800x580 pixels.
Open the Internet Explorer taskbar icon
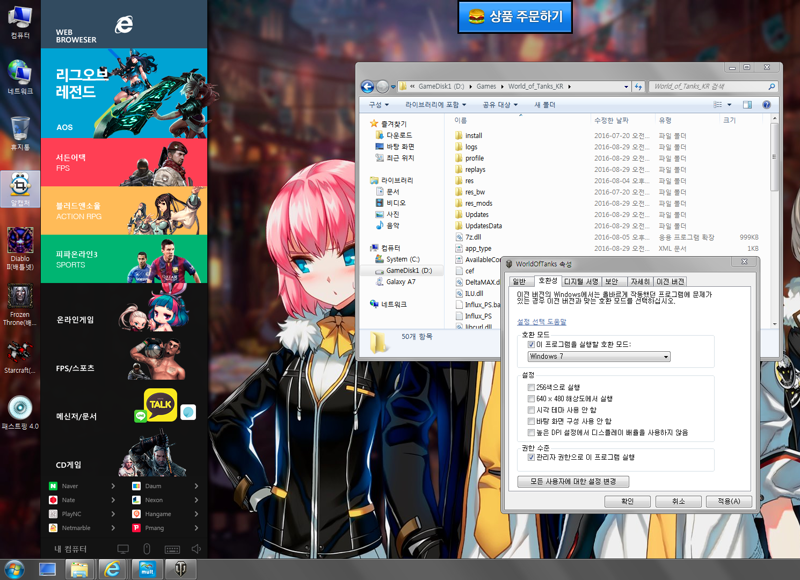click(x=113, y=569)
